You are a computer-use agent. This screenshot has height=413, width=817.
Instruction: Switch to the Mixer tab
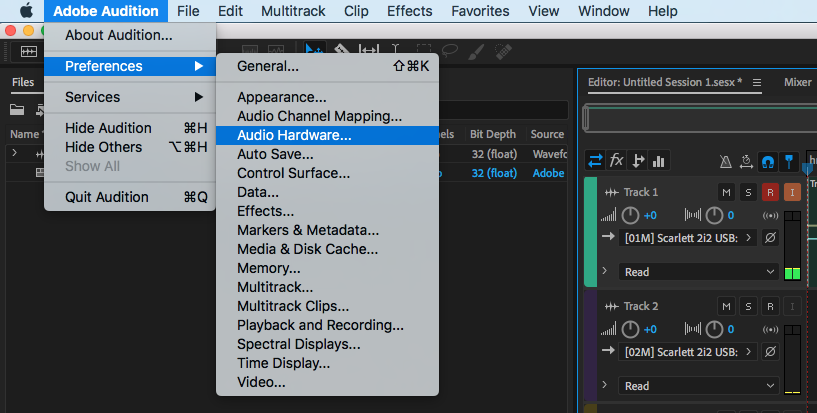click(x=797, y=82)
